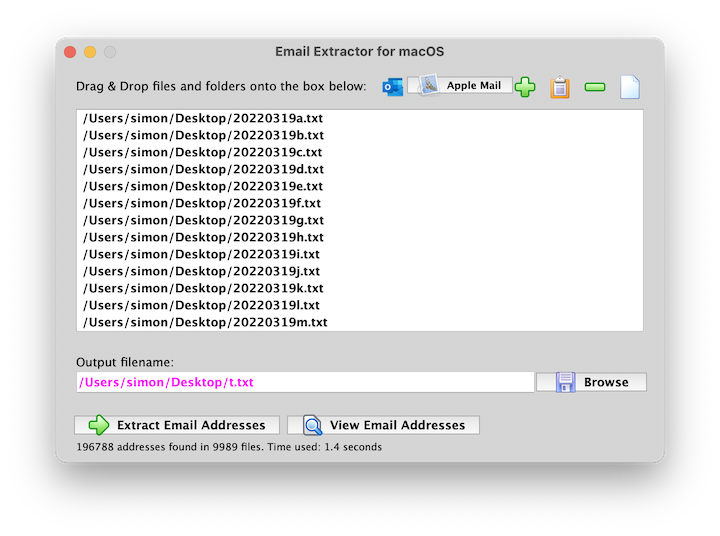Select file 20220319d.txt in the list
The width and height of the screenshot is (720, 536).
(x=360, y=169)
